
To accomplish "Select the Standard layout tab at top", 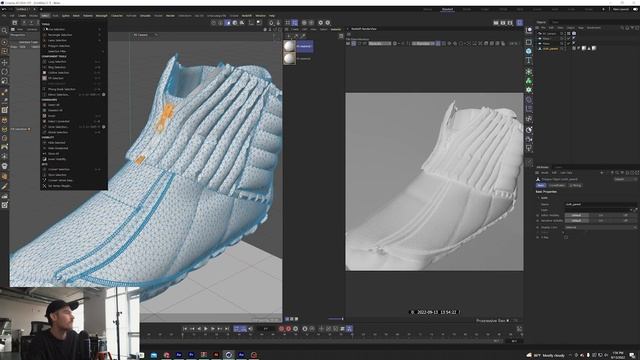I will pos(447,9).
